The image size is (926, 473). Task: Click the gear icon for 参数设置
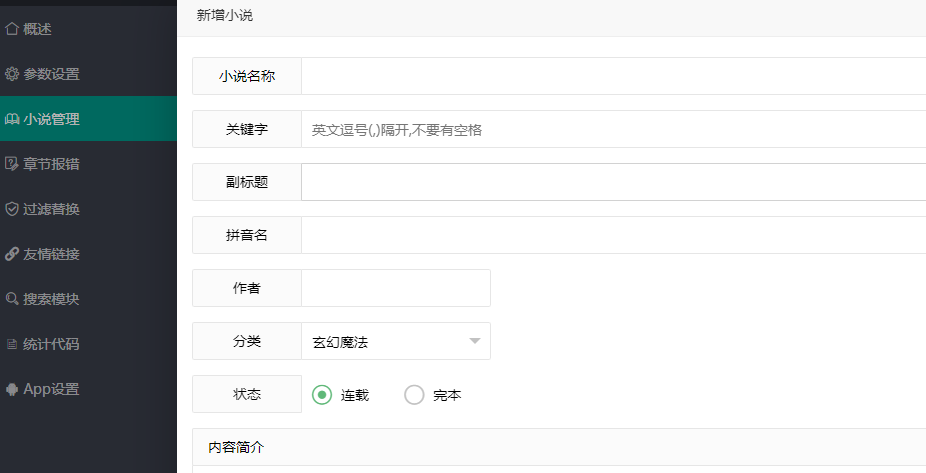pos(12,74)
